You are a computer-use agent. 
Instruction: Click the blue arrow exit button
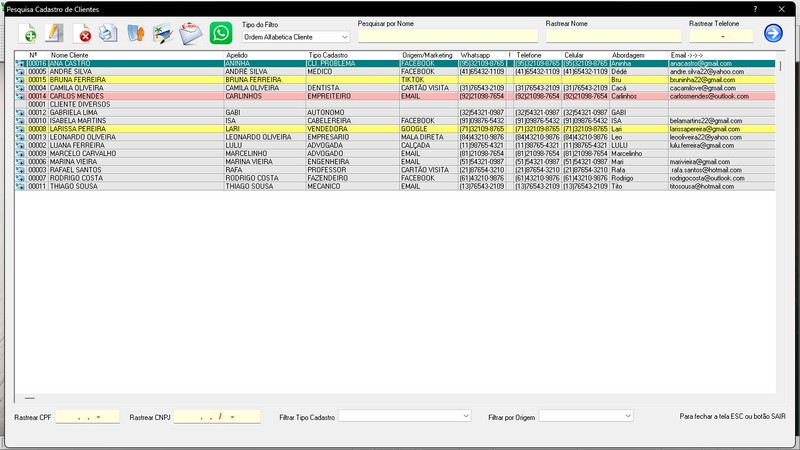773,33
